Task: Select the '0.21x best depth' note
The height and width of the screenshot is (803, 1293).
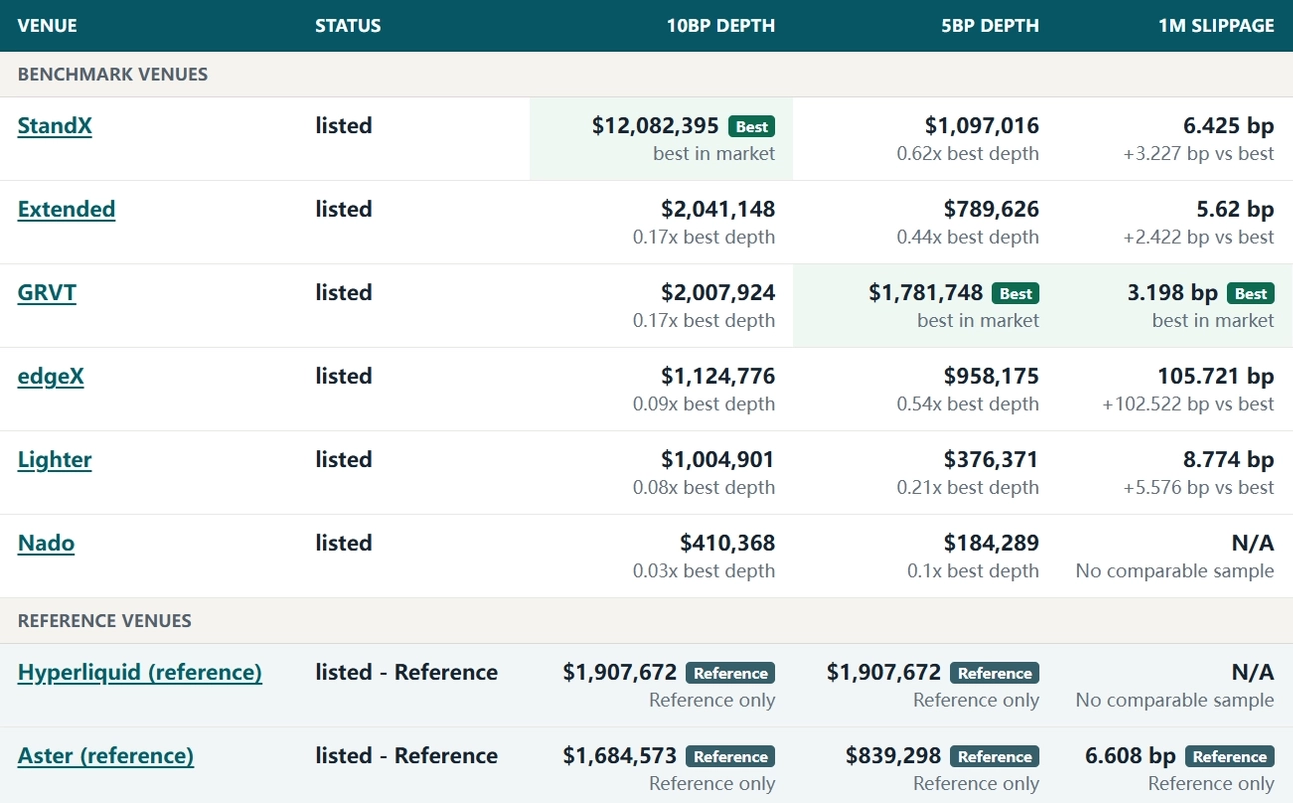Action: click(x=968, y=488)
